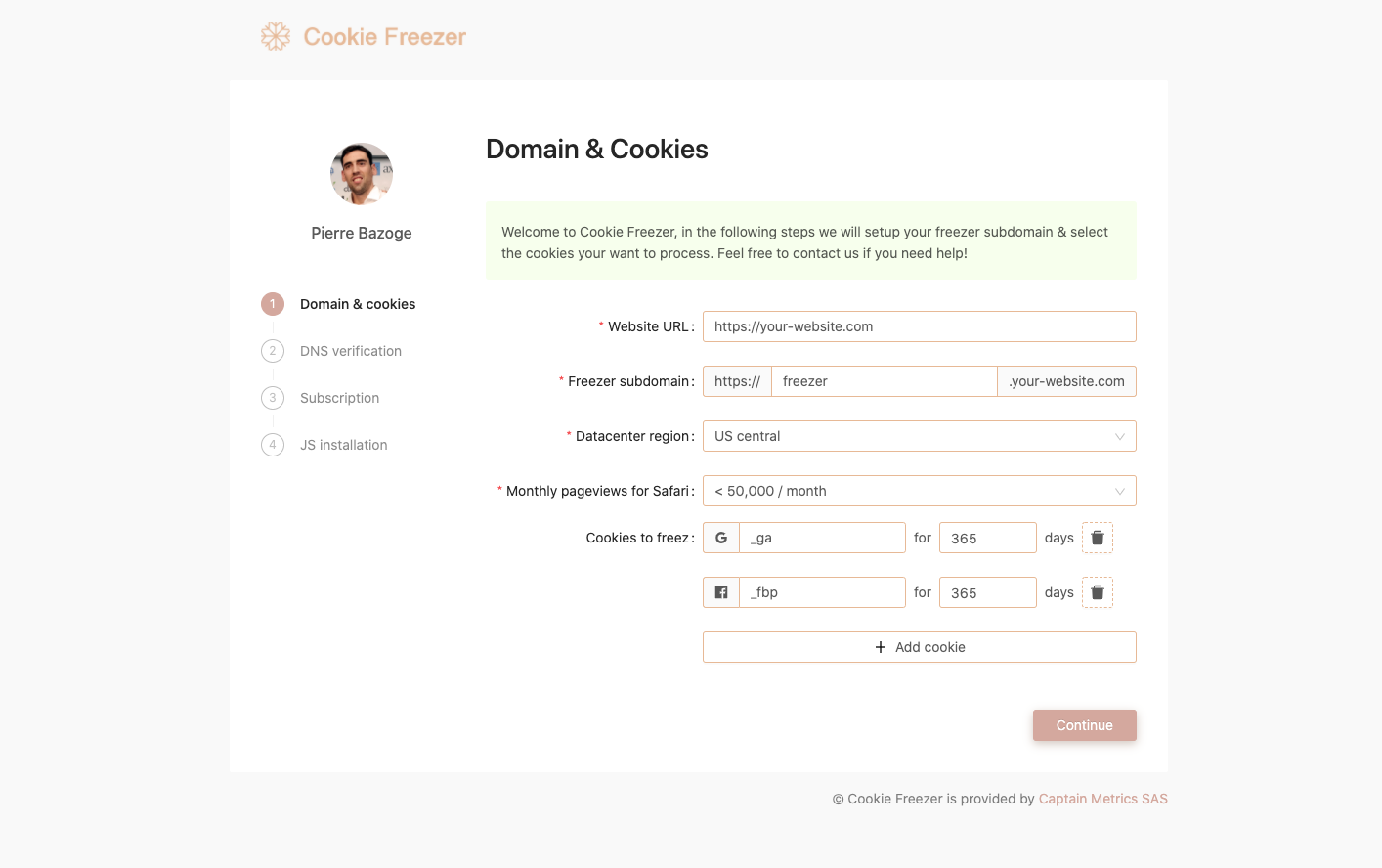Image resolution: width=1382 pixels, height=868 pixels.
Task: Click the Facebook icon next to the _fbp cookie
Action: (721, 591)
